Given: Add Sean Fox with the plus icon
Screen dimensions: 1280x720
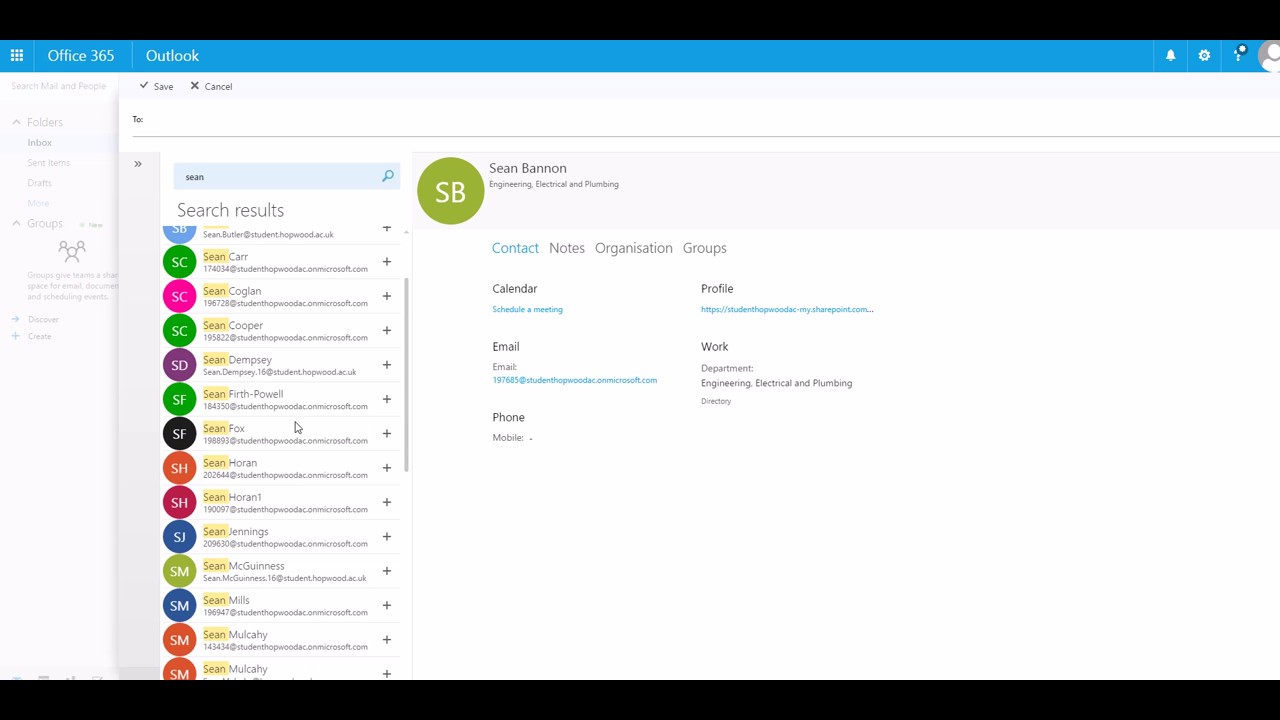Looking at the screenshot, I should click(387, 434).
